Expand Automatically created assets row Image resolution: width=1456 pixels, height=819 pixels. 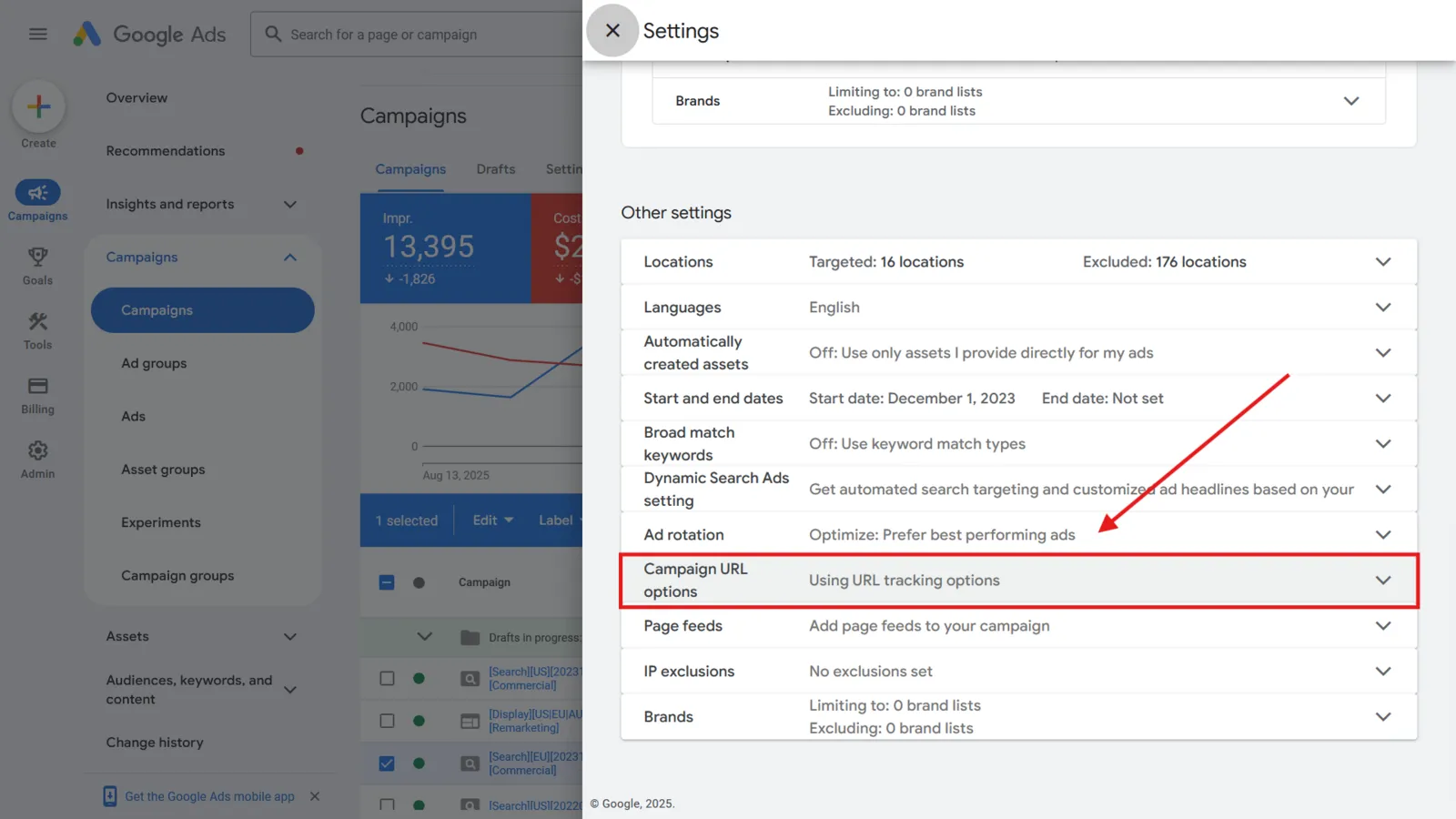[x=1018, y=353]
